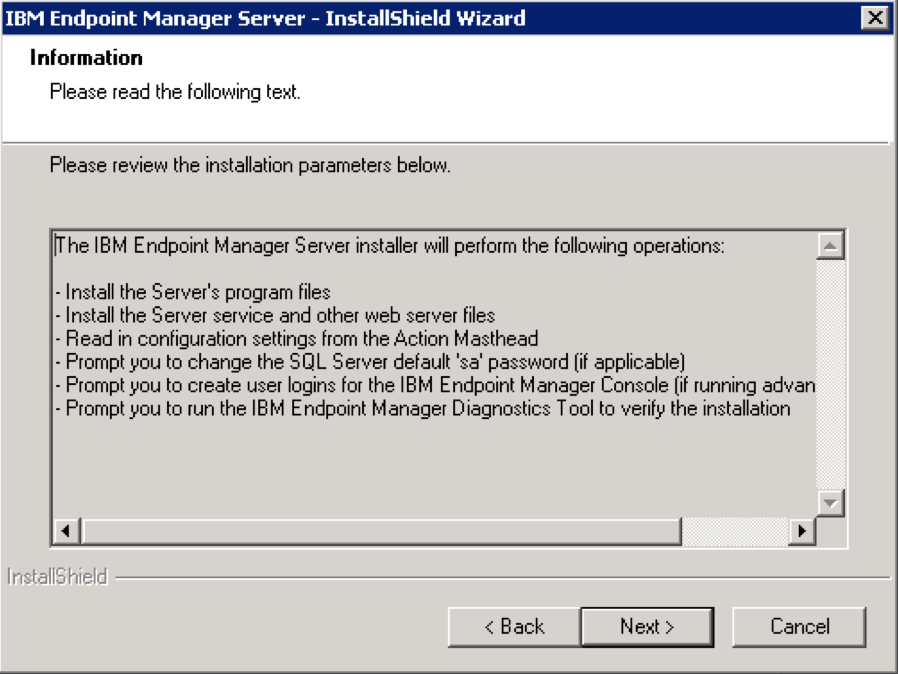Click the horizontal scrollbar thumb
Viewport: 898px width, 674px height.
[380, 531]
